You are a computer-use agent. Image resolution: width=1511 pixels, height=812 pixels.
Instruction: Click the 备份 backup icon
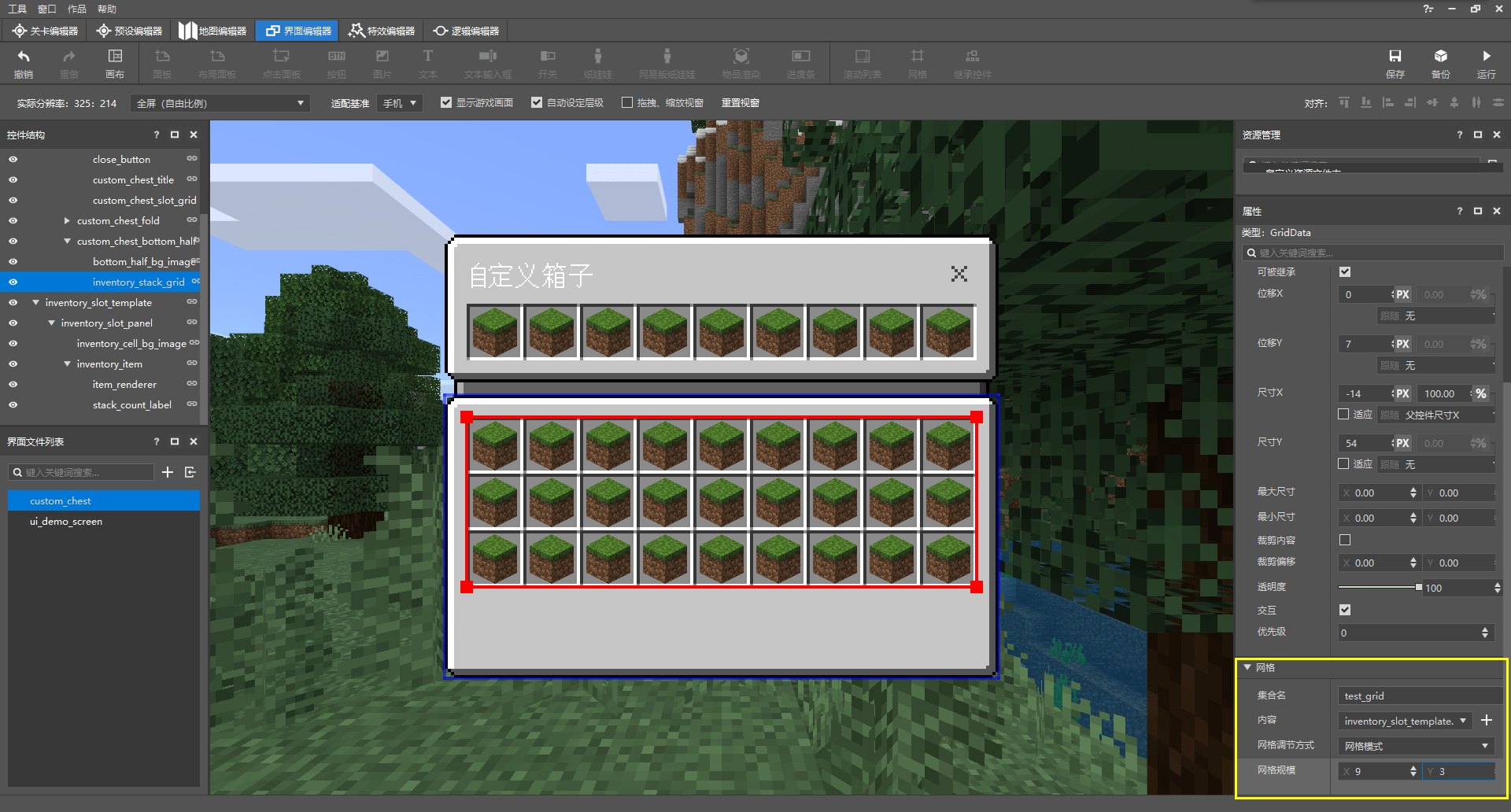click(1441, 57)
